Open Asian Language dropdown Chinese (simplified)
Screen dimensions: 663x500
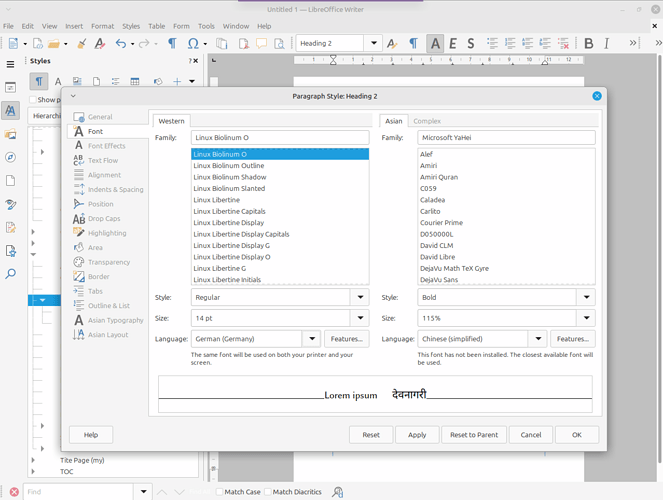[x=538, y=339]
